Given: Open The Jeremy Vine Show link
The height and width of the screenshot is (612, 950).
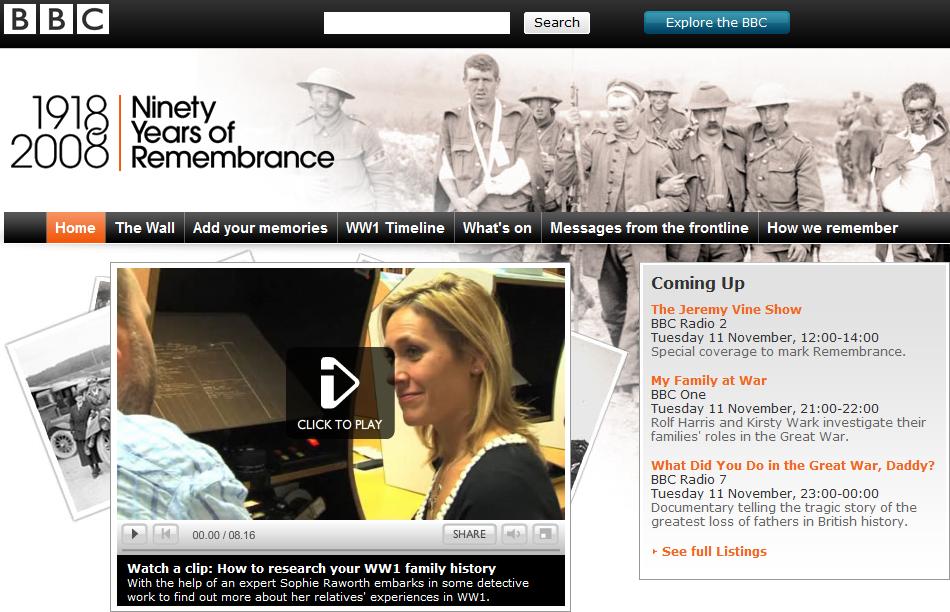Looking at the screenshot, I should (726, 309).
